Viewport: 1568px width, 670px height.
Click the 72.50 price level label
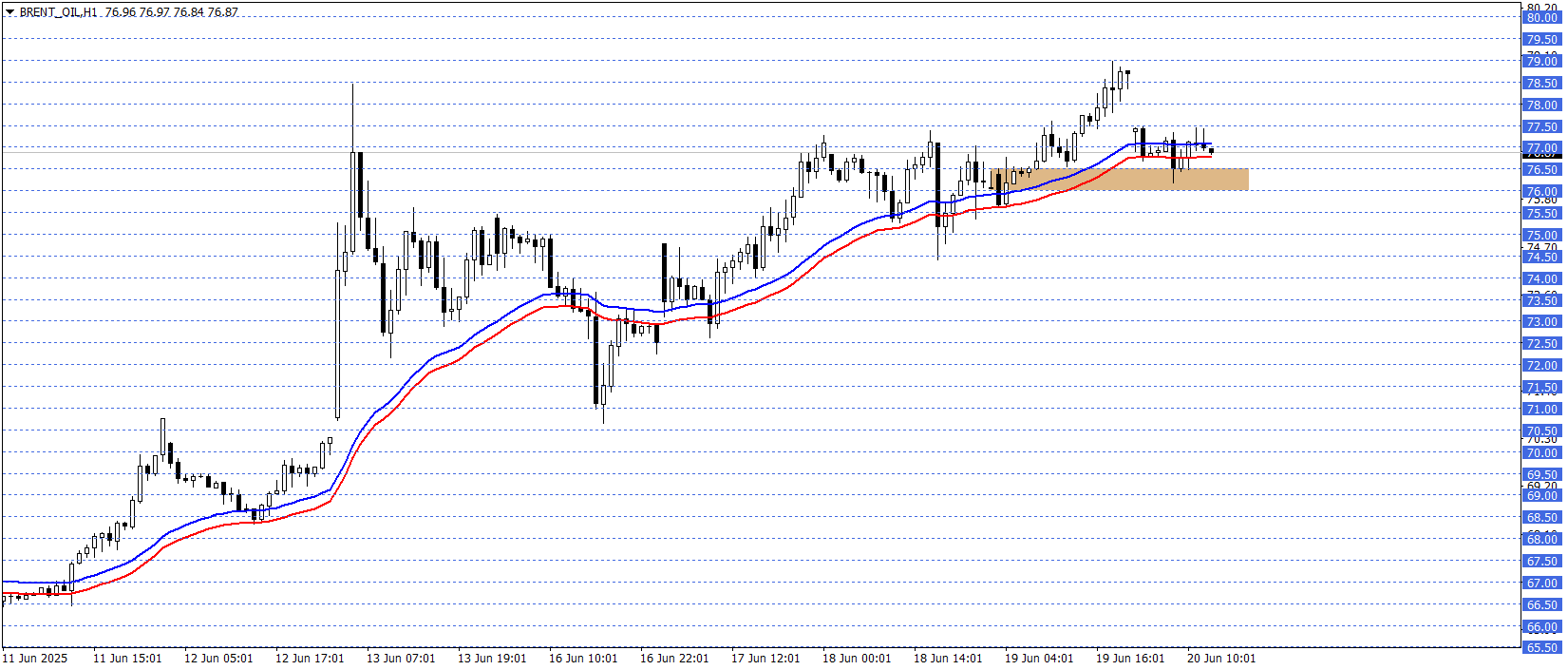point(1541,344)
